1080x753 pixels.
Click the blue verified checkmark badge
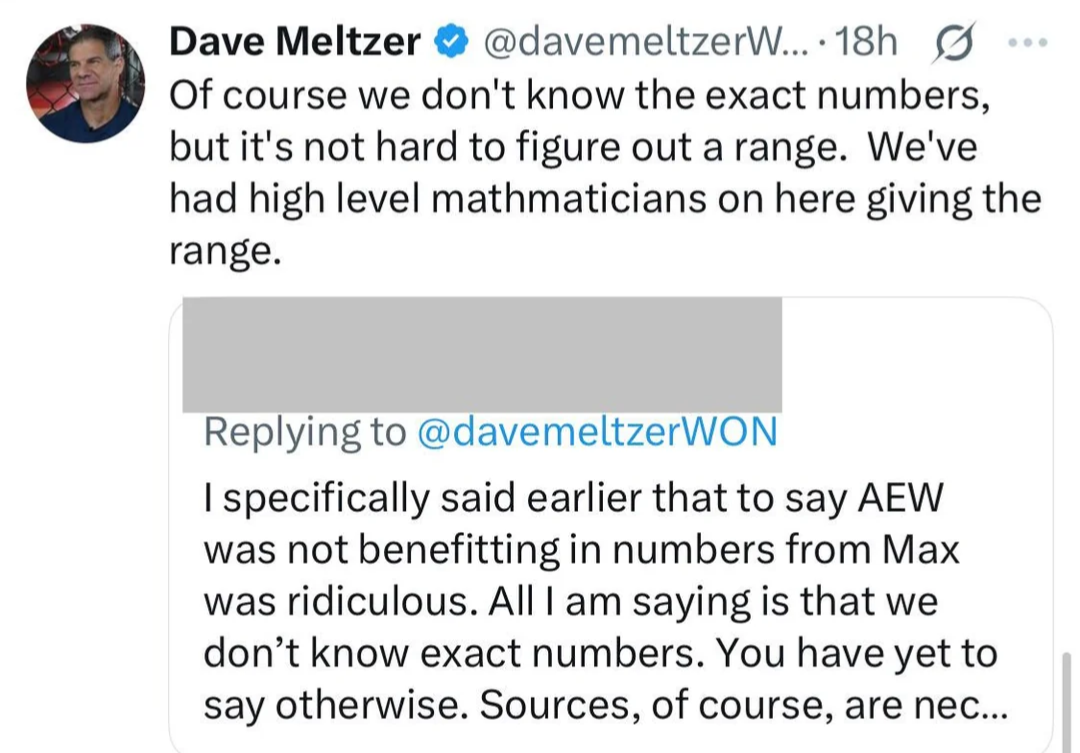[x=453, y=42]
